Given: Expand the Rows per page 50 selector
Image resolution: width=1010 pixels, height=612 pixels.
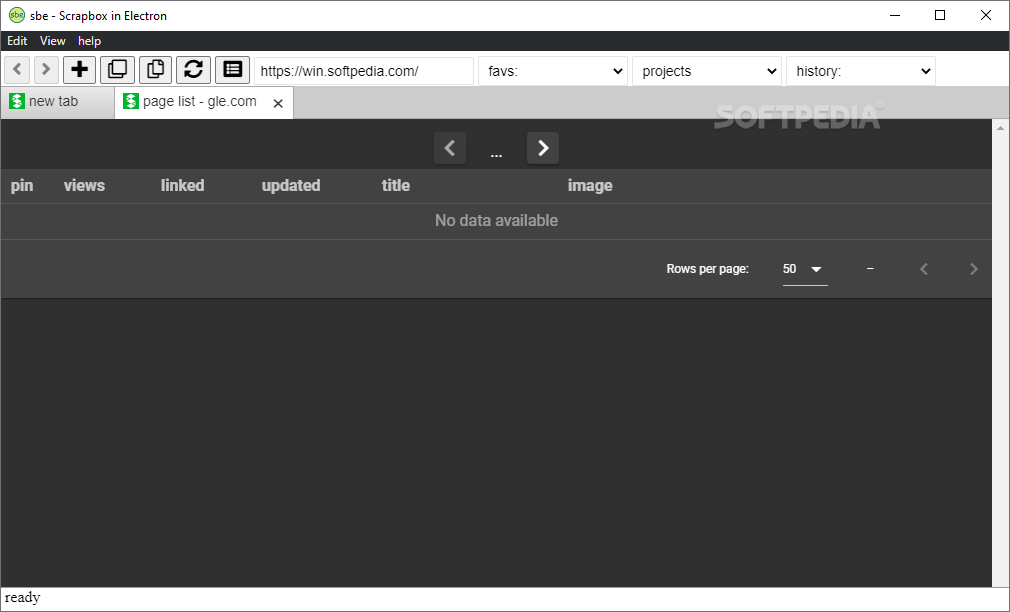Looking at the screenshot, I should (805, 269).
